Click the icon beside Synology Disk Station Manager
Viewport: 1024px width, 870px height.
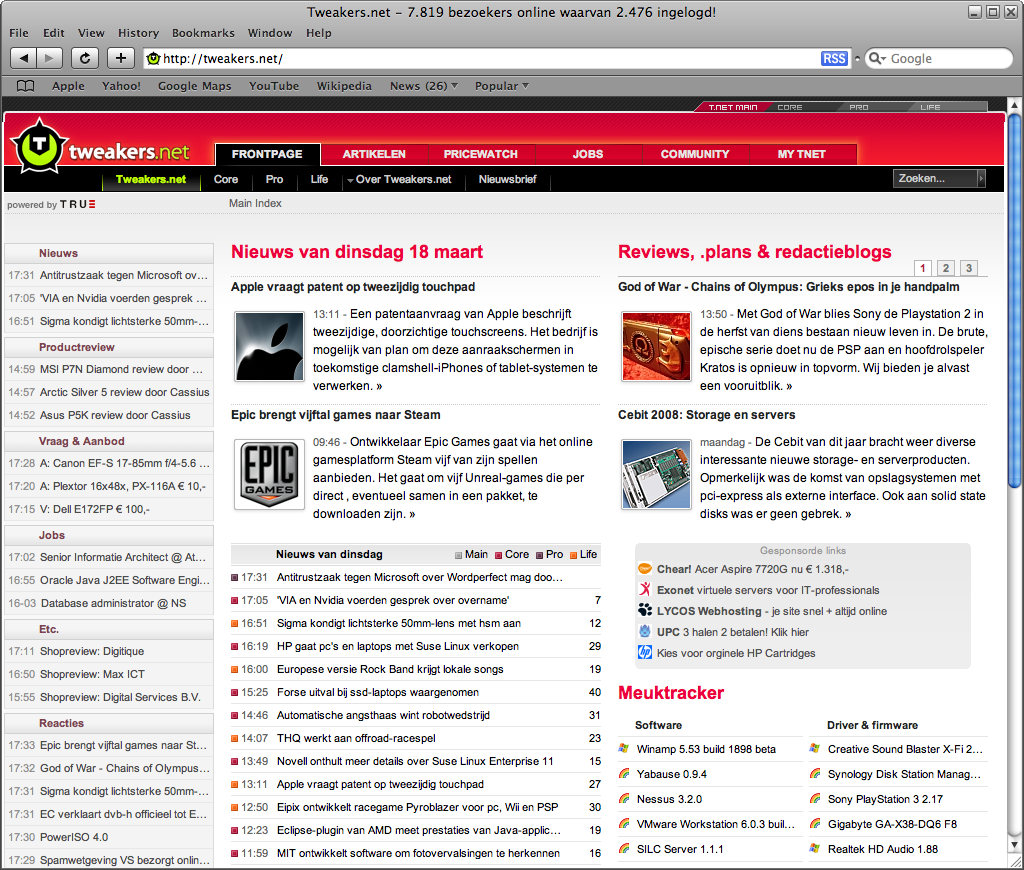[815, 773]
